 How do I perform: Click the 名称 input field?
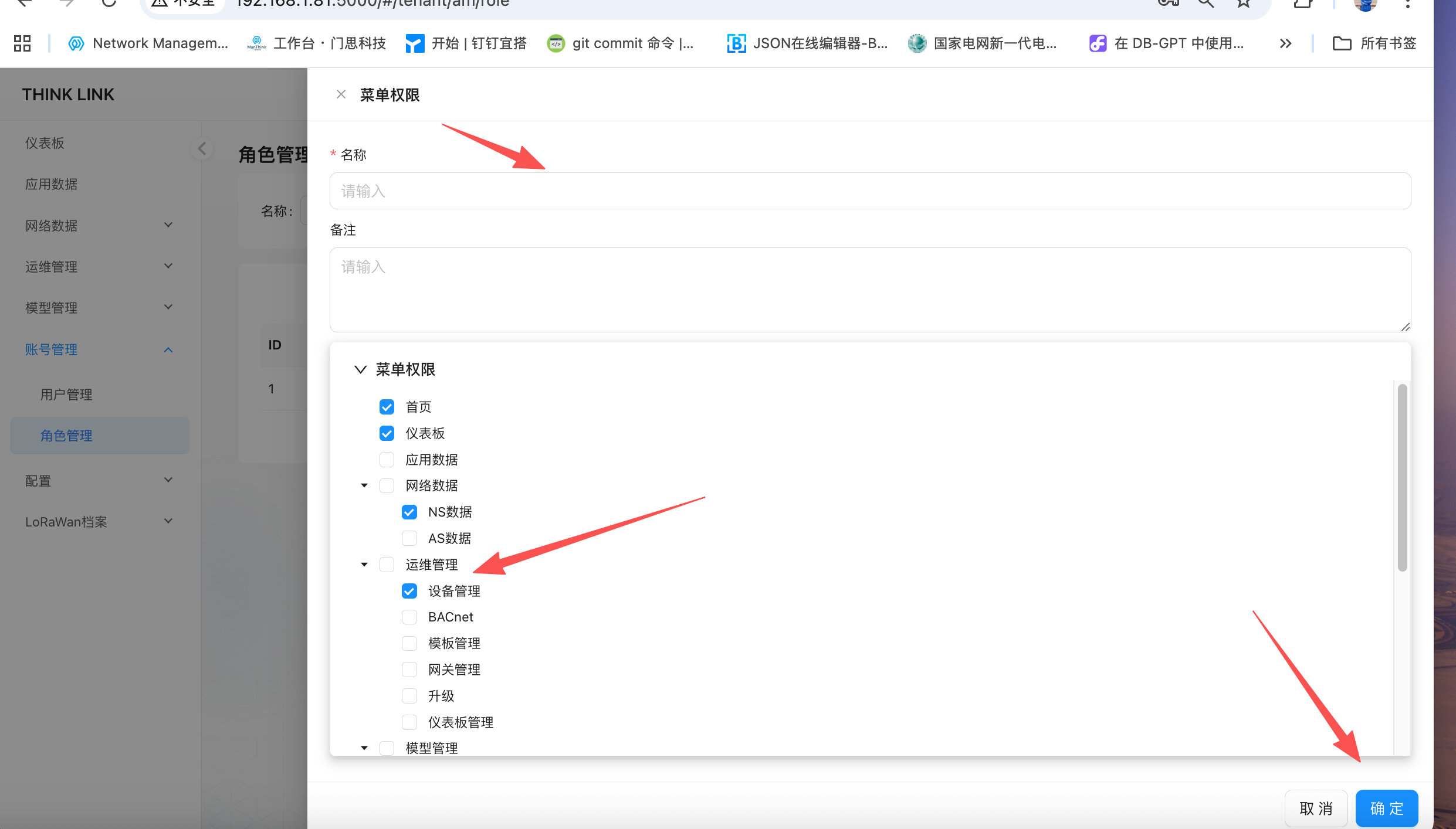pyautogui.click(x=870, y=191)
